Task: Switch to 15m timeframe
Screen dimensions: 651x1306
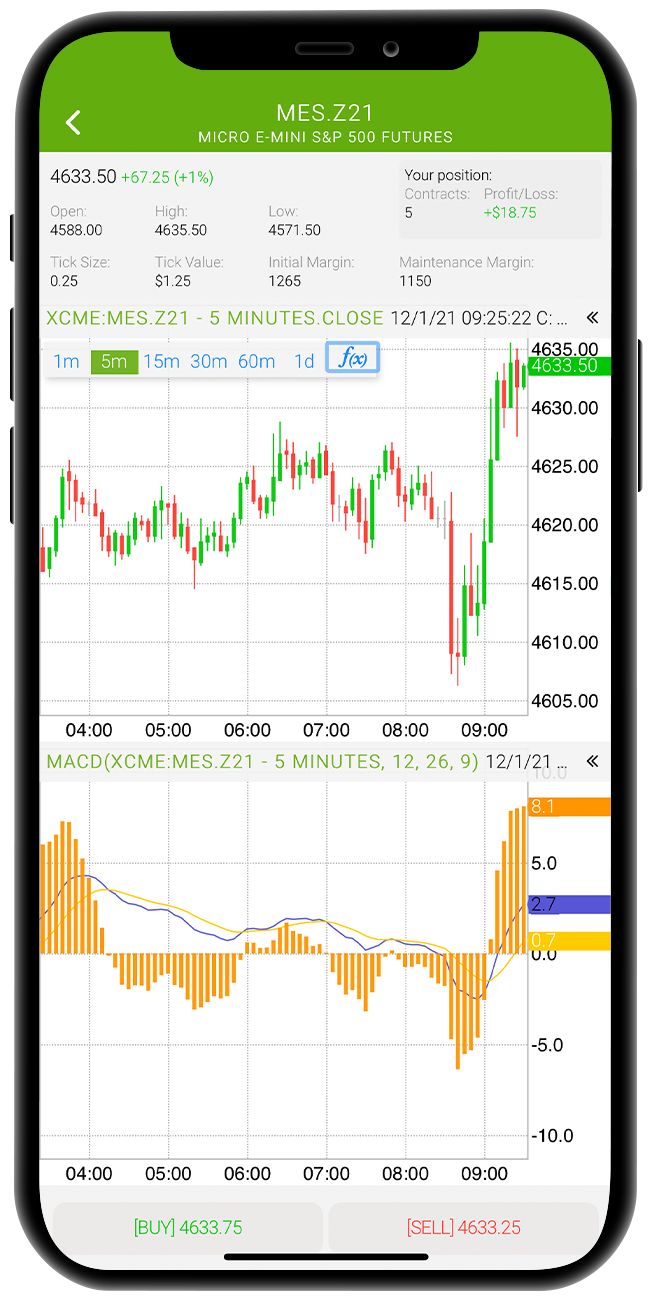Action: point(161,362)
